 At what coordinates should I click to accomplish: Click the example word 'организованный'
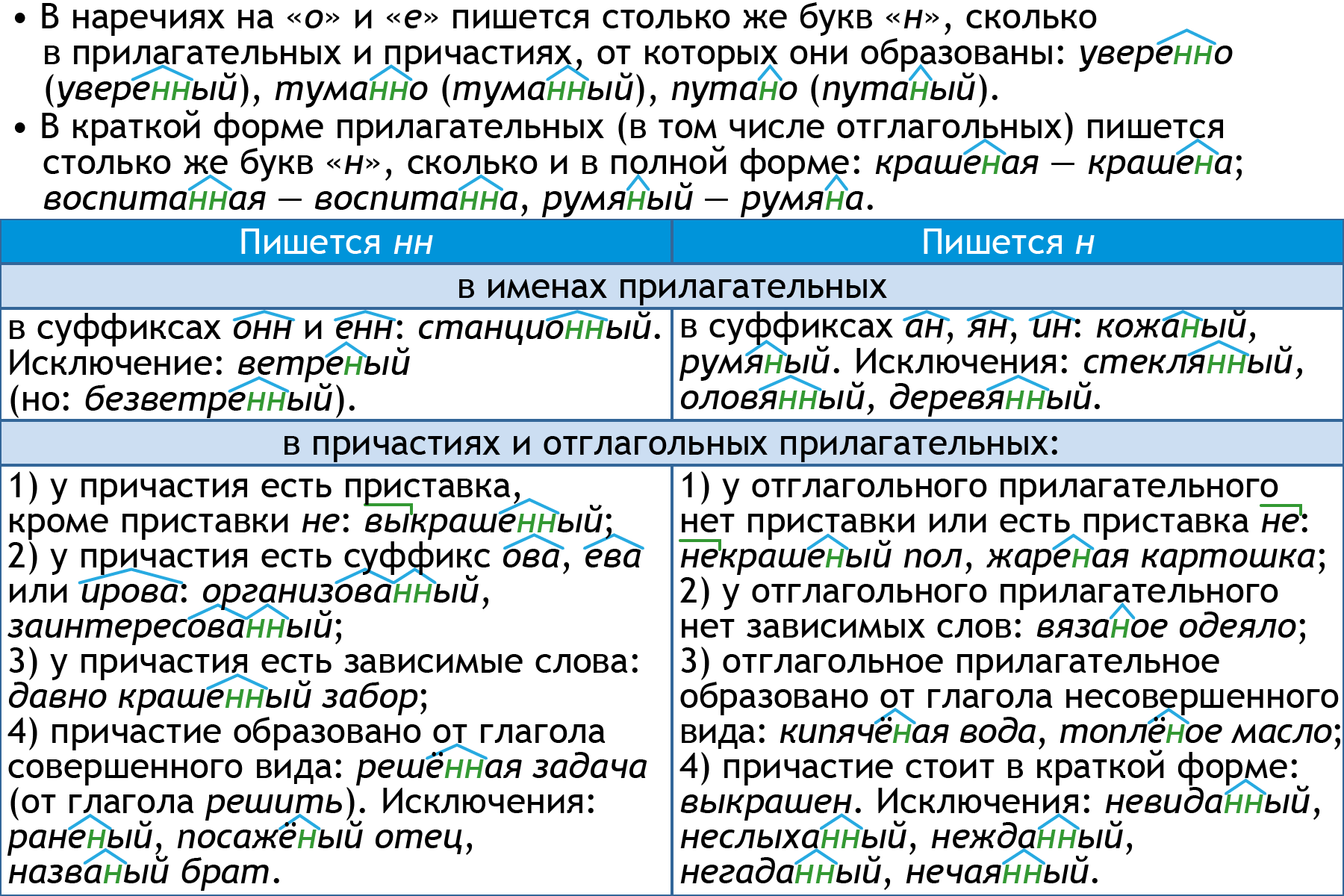coord(340,592)
